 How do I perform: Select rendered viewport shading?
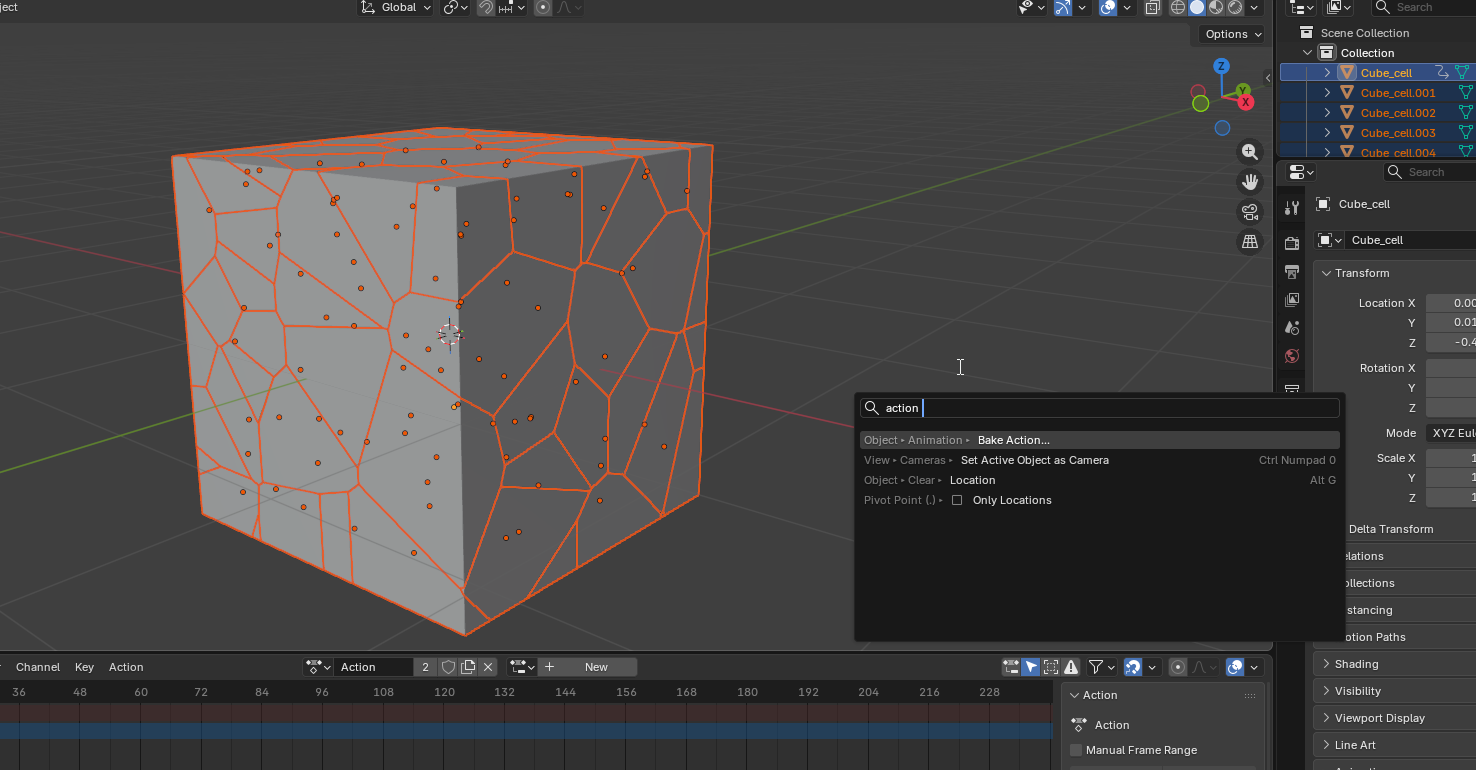coord(1235,7)
